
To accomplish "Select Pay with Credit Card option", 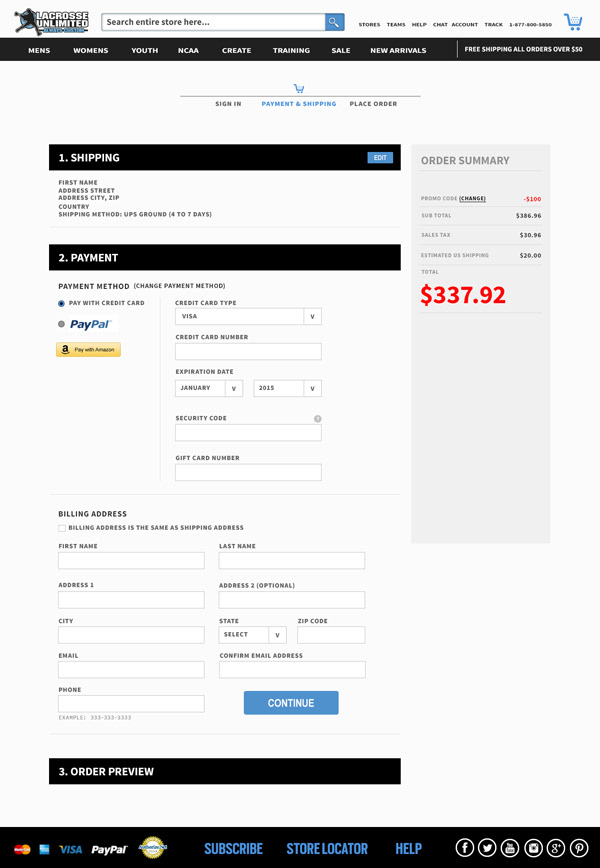I will click(x=61, y=303).
